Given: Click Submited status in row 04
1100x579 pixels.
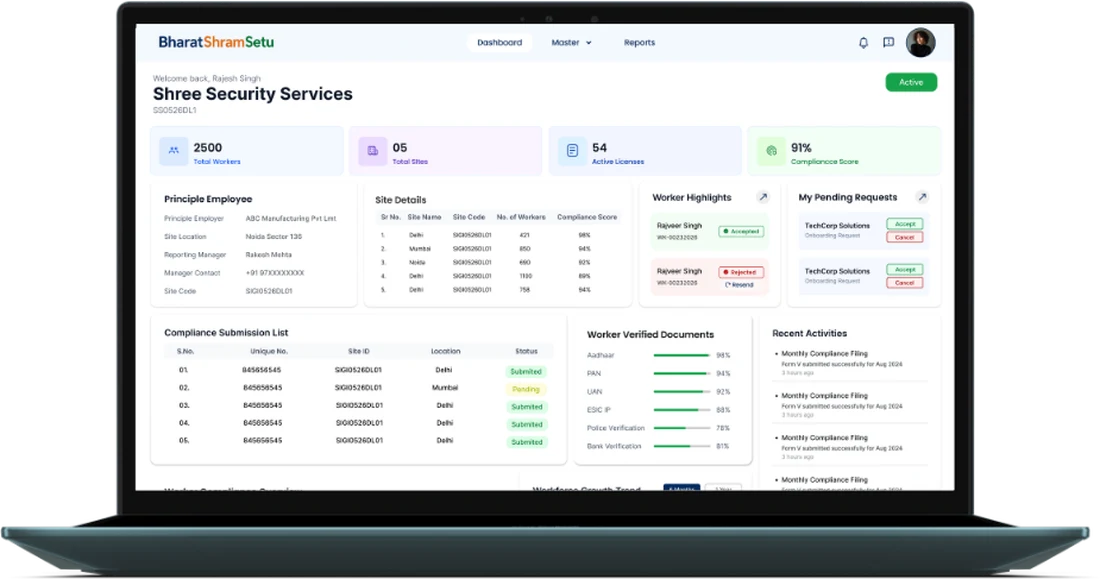Looking at the screenshot, I should tap(526, 424).
